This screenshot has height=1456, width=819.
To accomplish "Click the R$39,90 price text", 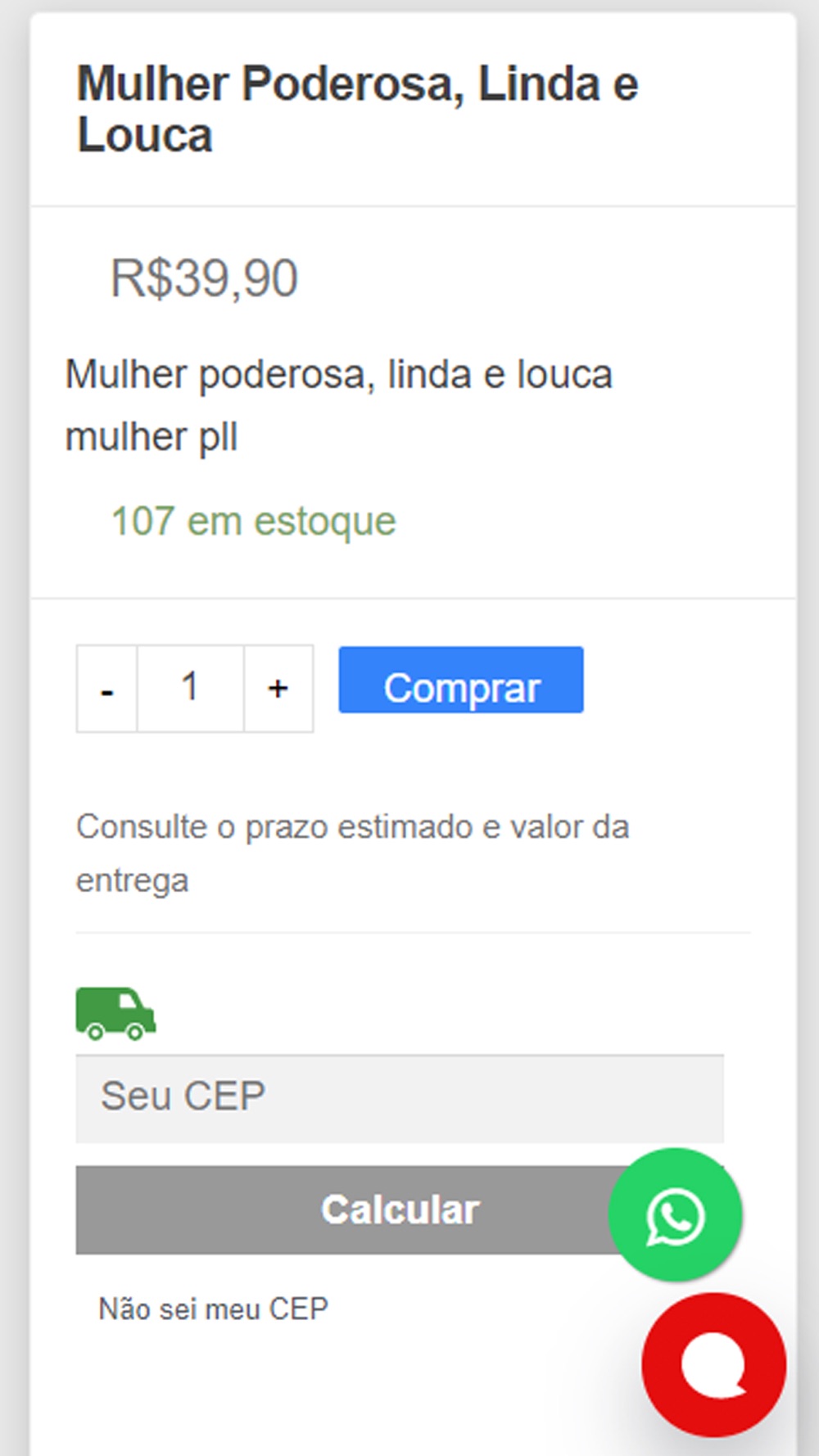I will (204, 278).
